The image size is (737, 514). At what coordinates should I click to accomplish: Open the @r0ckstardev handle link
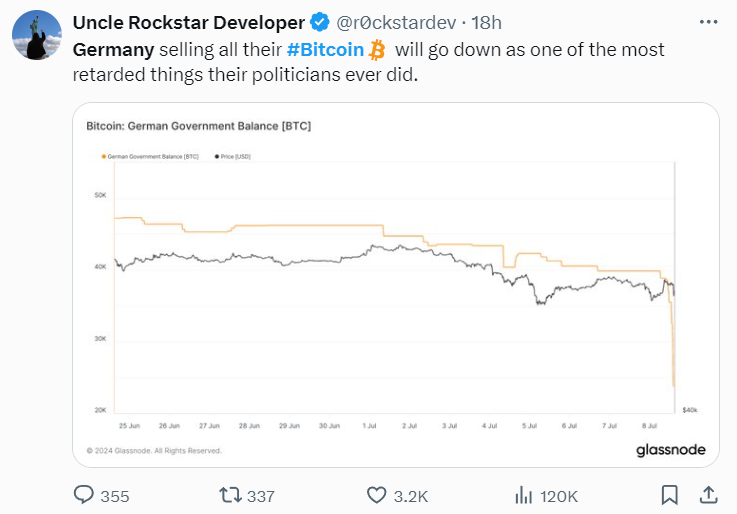click(x=396, y=23)
